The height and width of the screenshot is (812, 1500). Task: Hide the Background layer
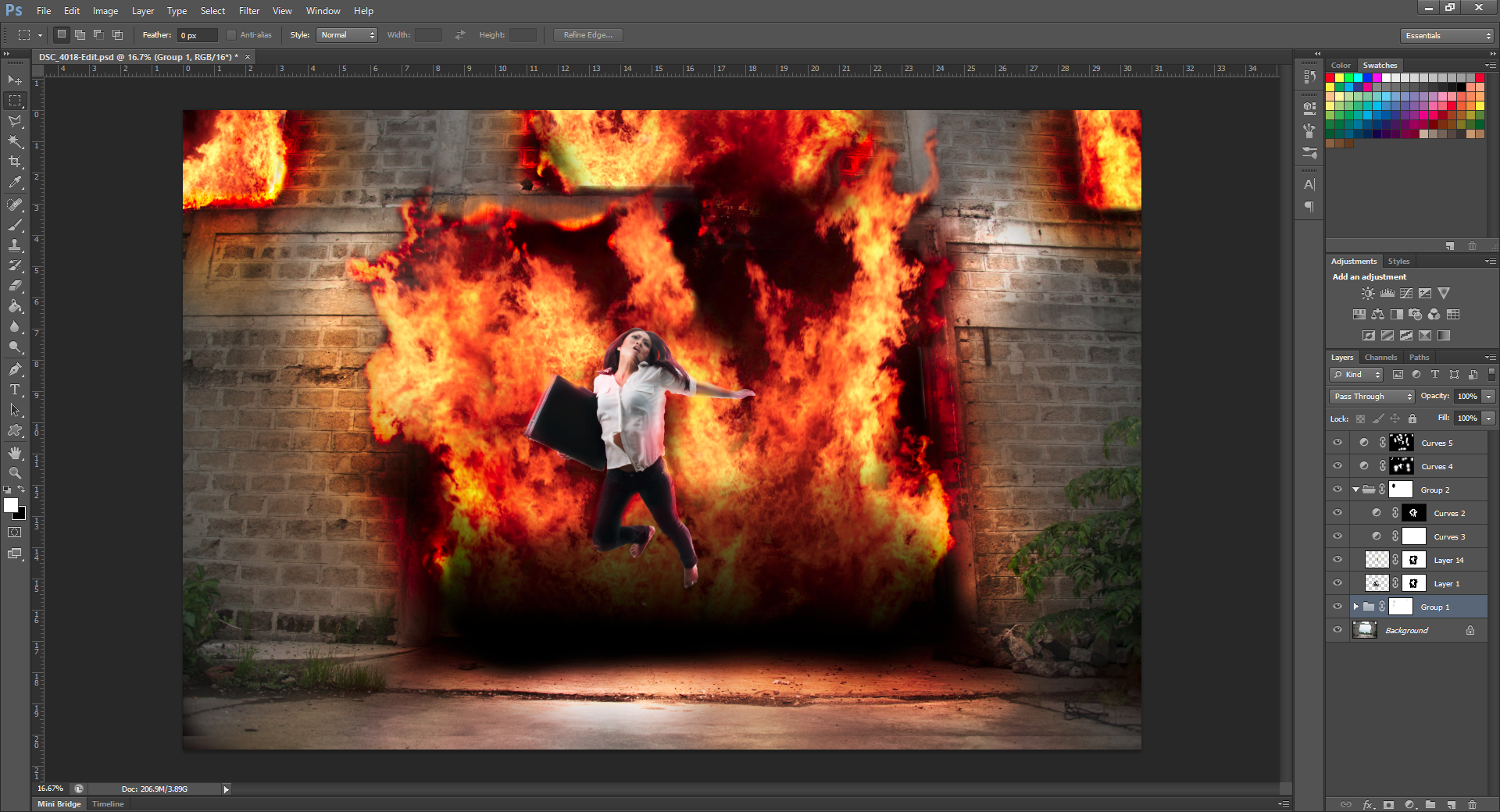[x=1337, y=630]
